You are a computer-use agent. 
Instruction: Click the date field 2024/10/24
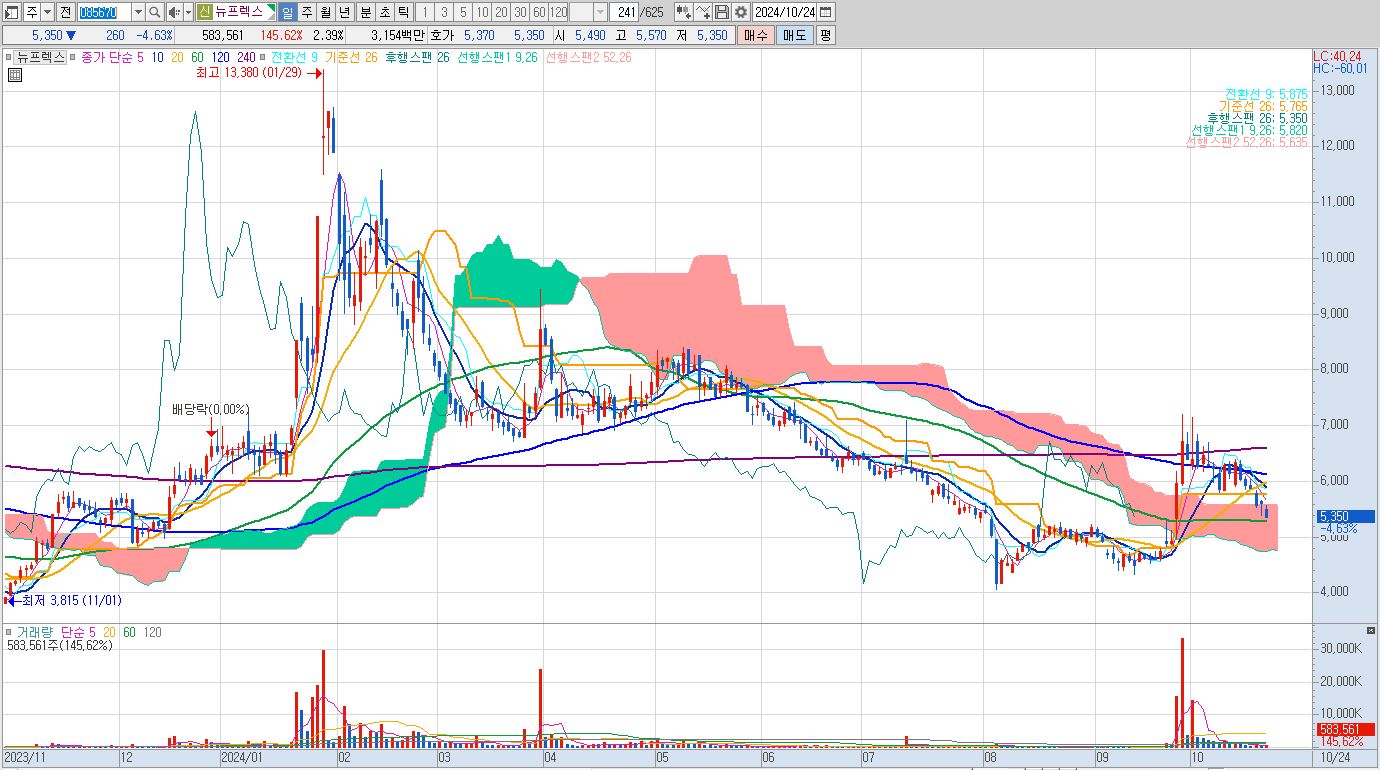(784, 12)
